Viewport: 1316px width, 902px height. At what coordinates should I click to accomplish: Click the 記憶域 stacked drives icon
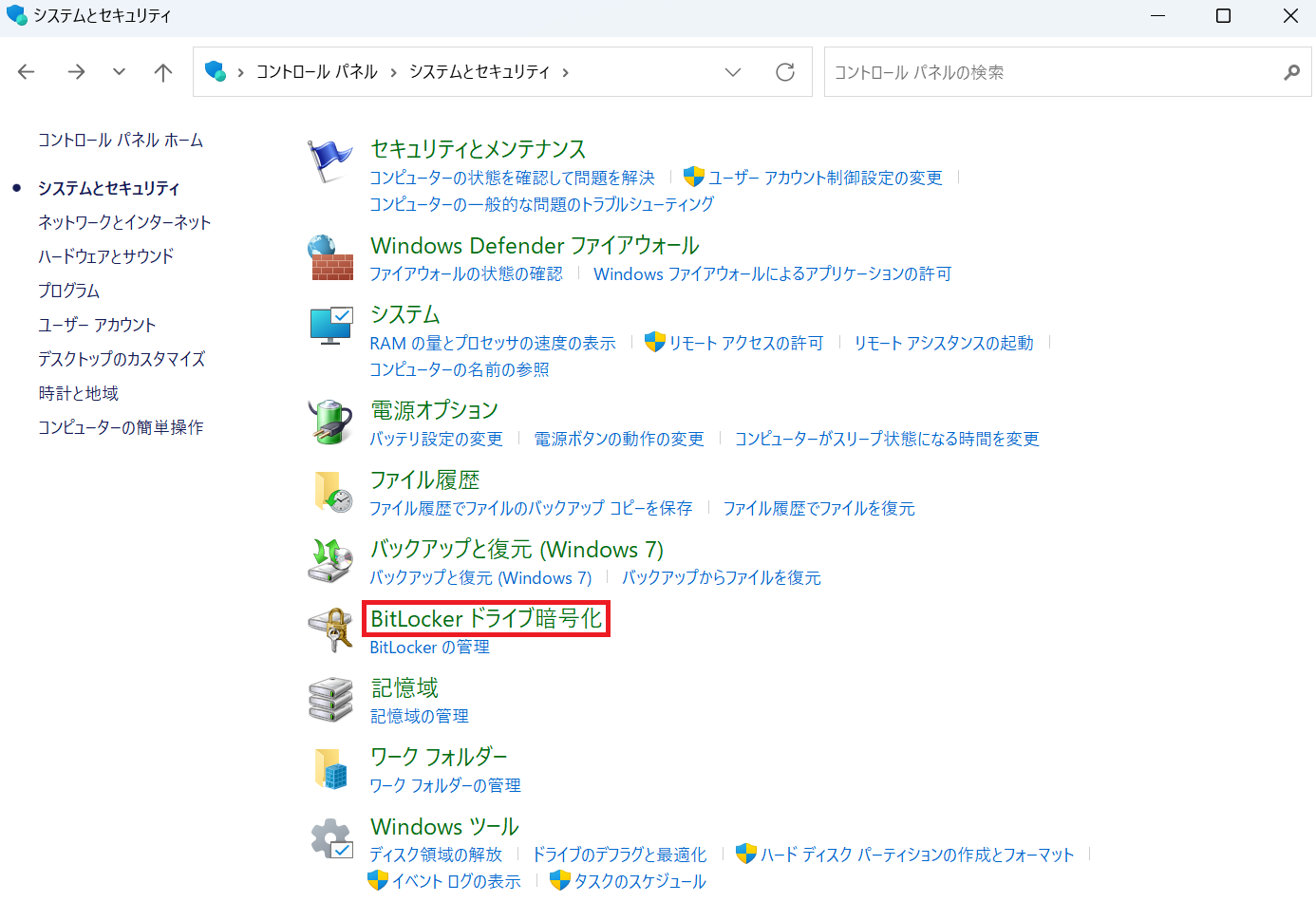coord(330,700)
